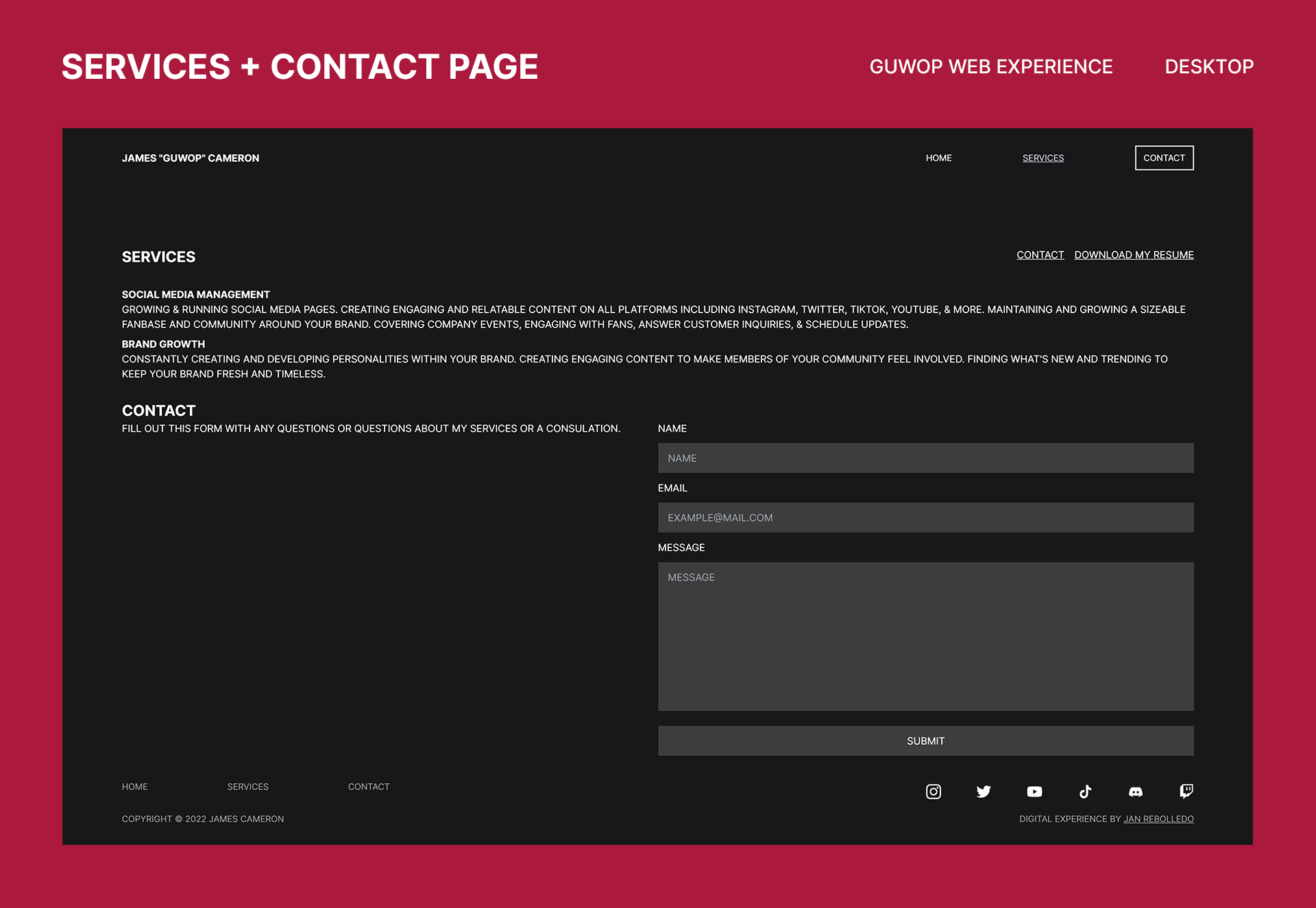
Task: Open the Twitch icon link
Action: click(1186, 792)
